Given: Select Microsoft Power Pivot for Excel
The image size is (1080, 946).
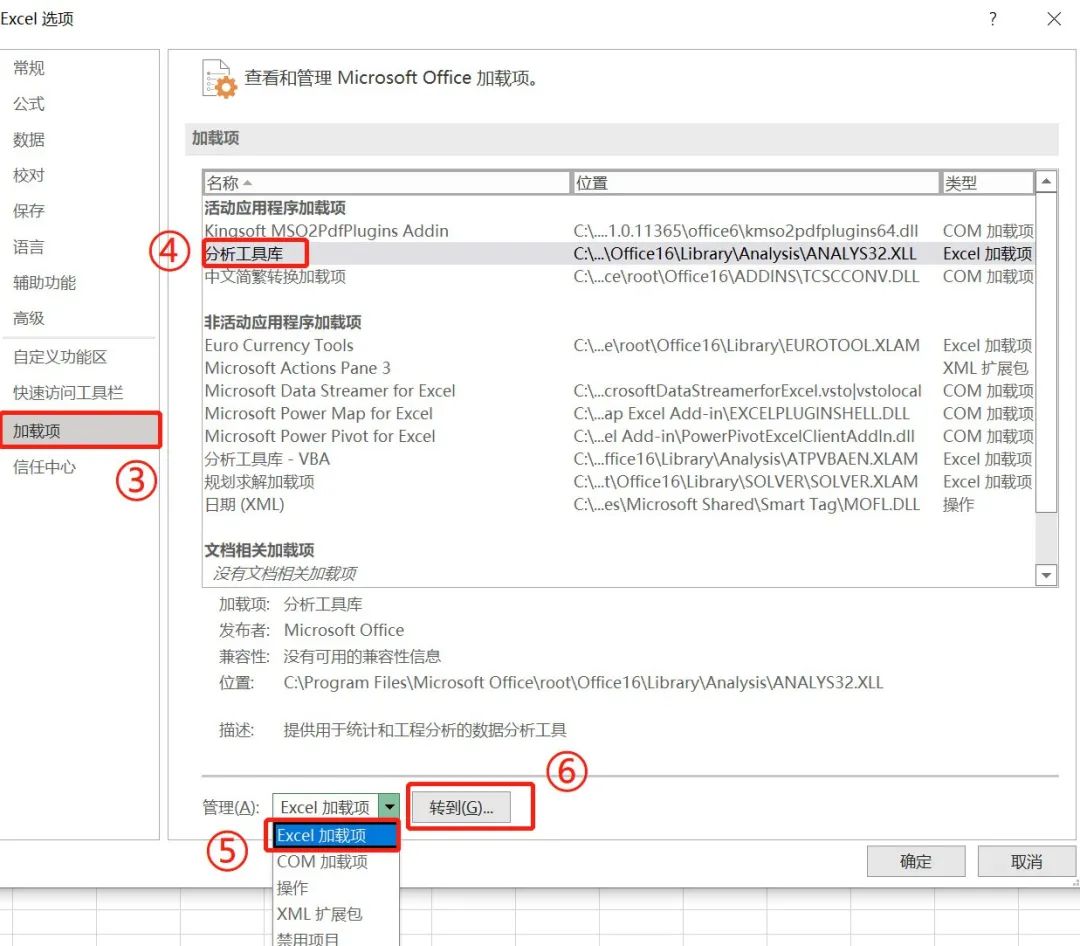Looking at the screenshot, I should tap(619, 436).
